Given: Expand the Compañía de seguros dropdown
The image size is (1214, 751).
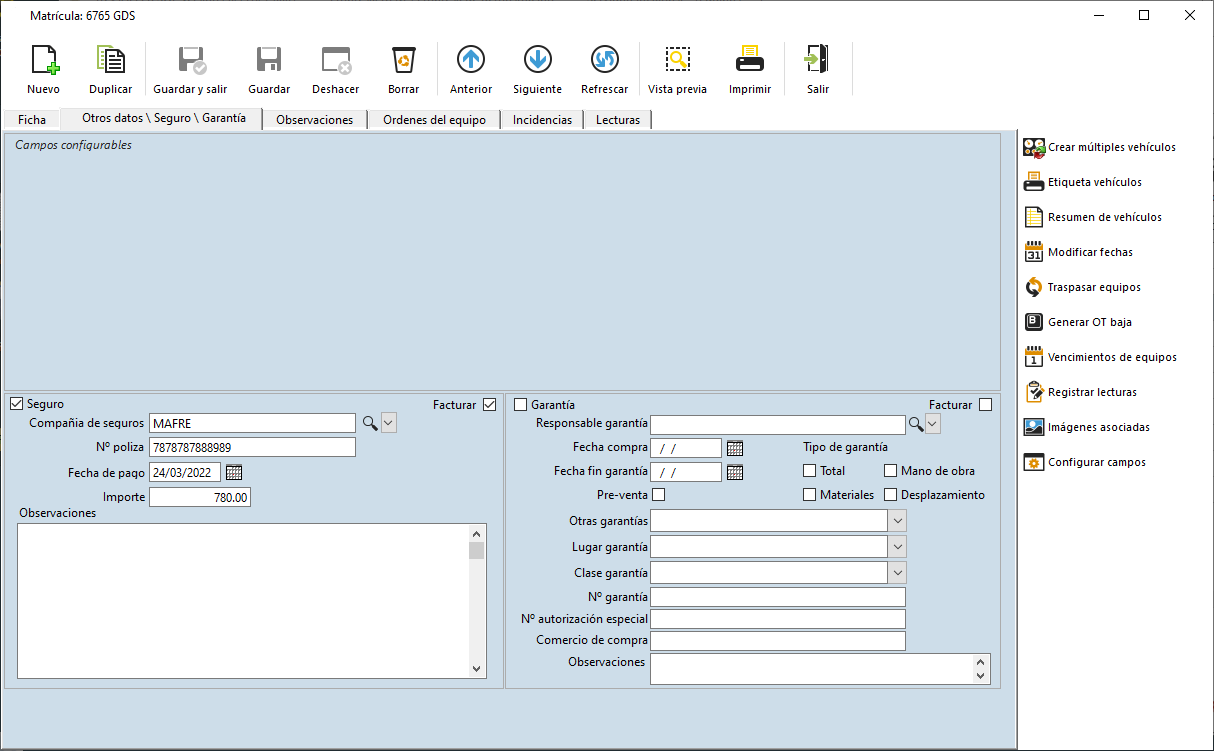Looking at the screenshot, I should 389,423.
